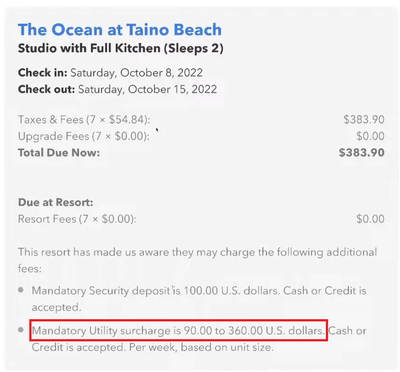Open The Ocean at Taino Beach link

[120, 30]
